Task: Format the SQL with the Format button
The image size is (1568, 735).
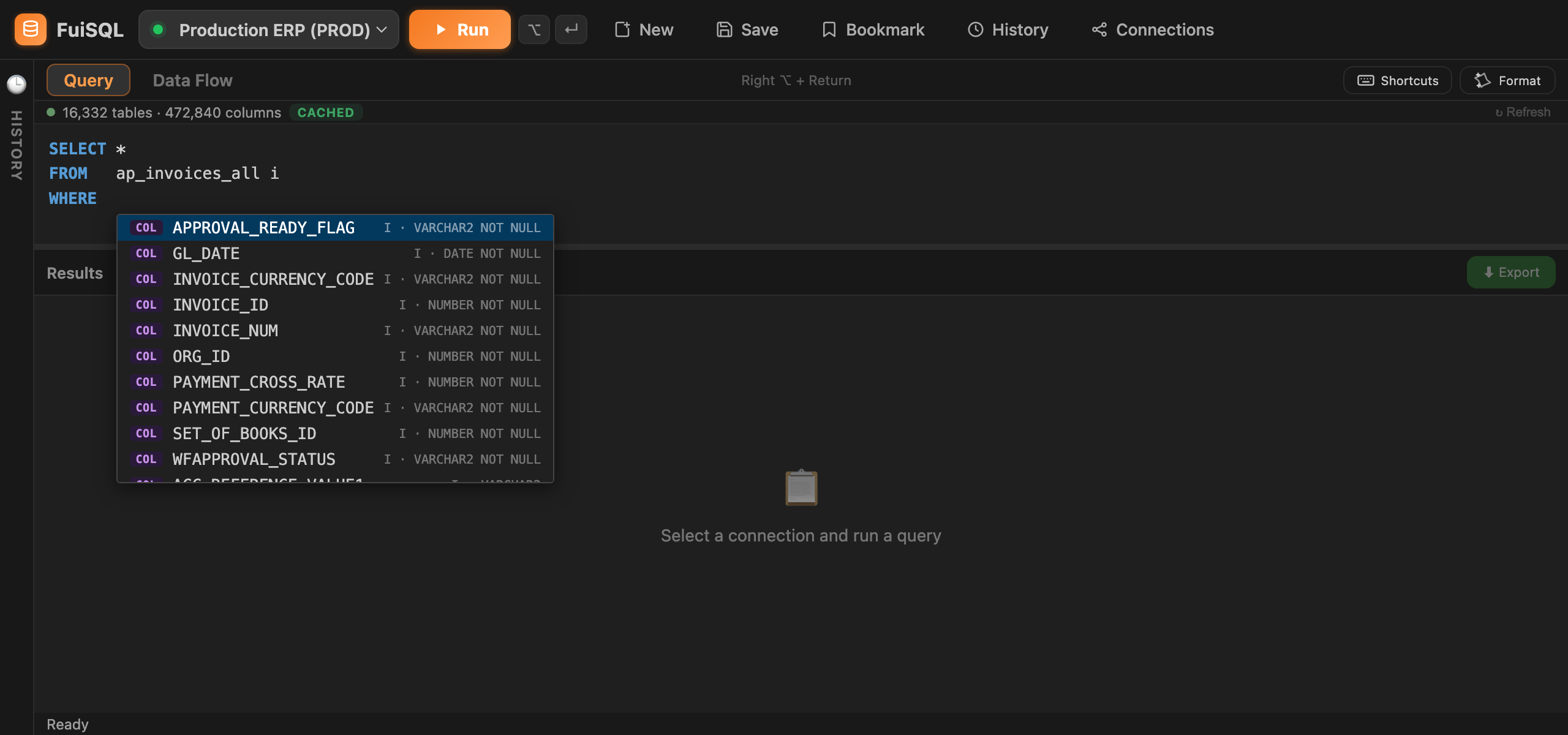Action: pyautogui.click(x=1507, y=80)
